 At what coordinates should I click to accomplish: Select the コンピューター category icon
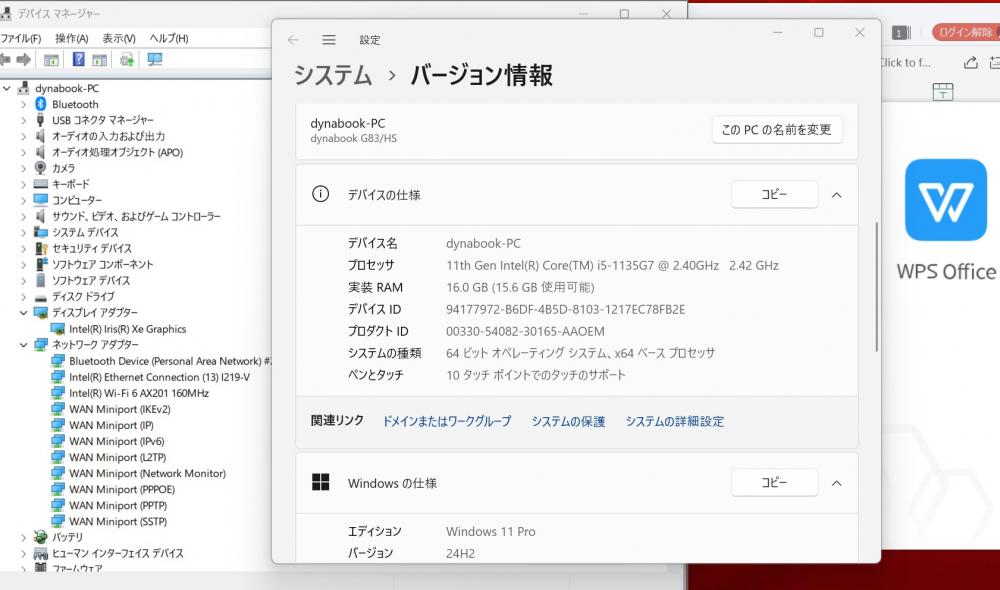[40, 200]
